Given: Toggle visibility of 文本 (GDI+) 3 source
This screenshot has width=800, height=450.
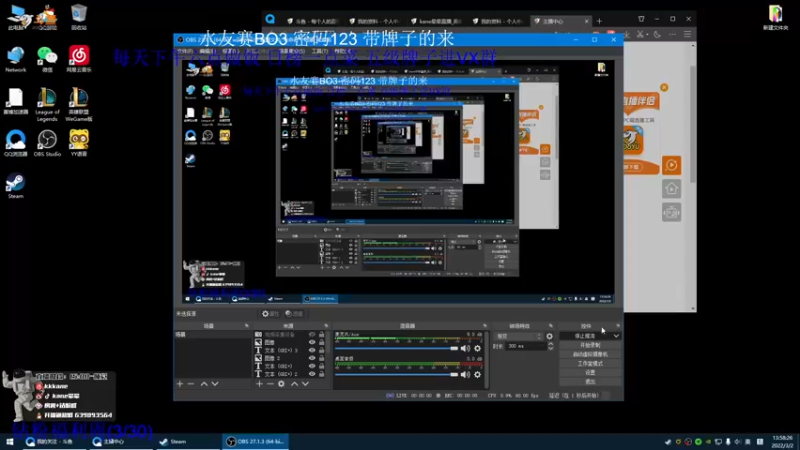Looking at the screenshot, I should 312,350.
